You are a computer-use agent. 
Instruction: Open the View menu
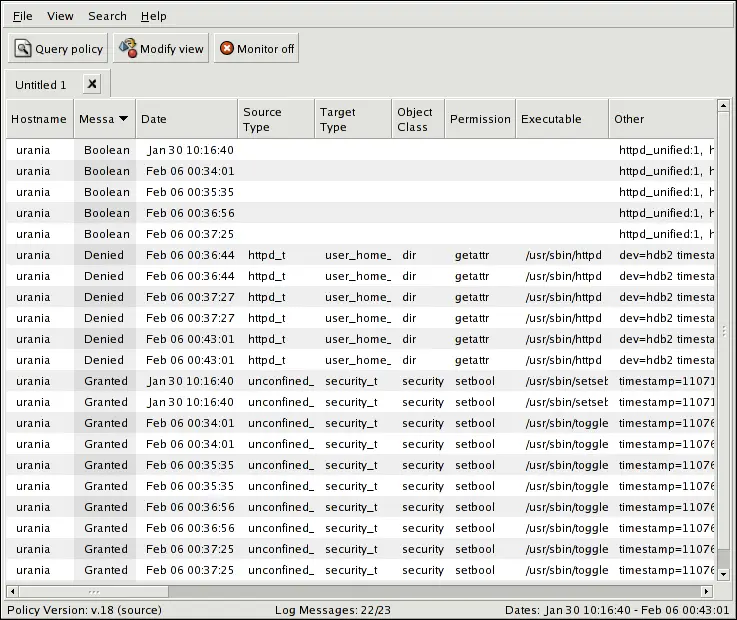(60, 16)
